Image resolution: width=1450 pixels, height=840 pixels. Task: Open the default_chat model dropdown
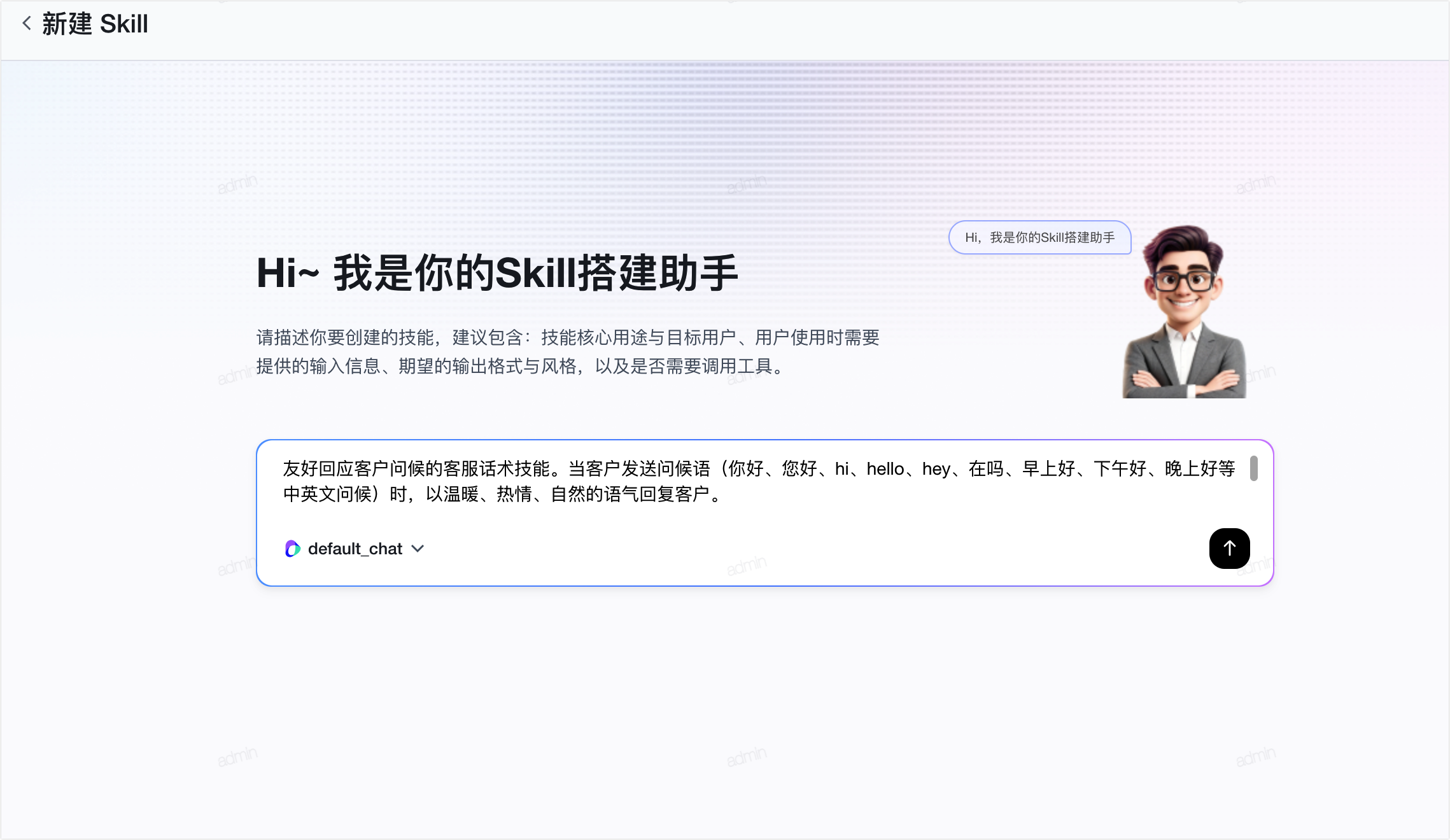click(355, 549)
